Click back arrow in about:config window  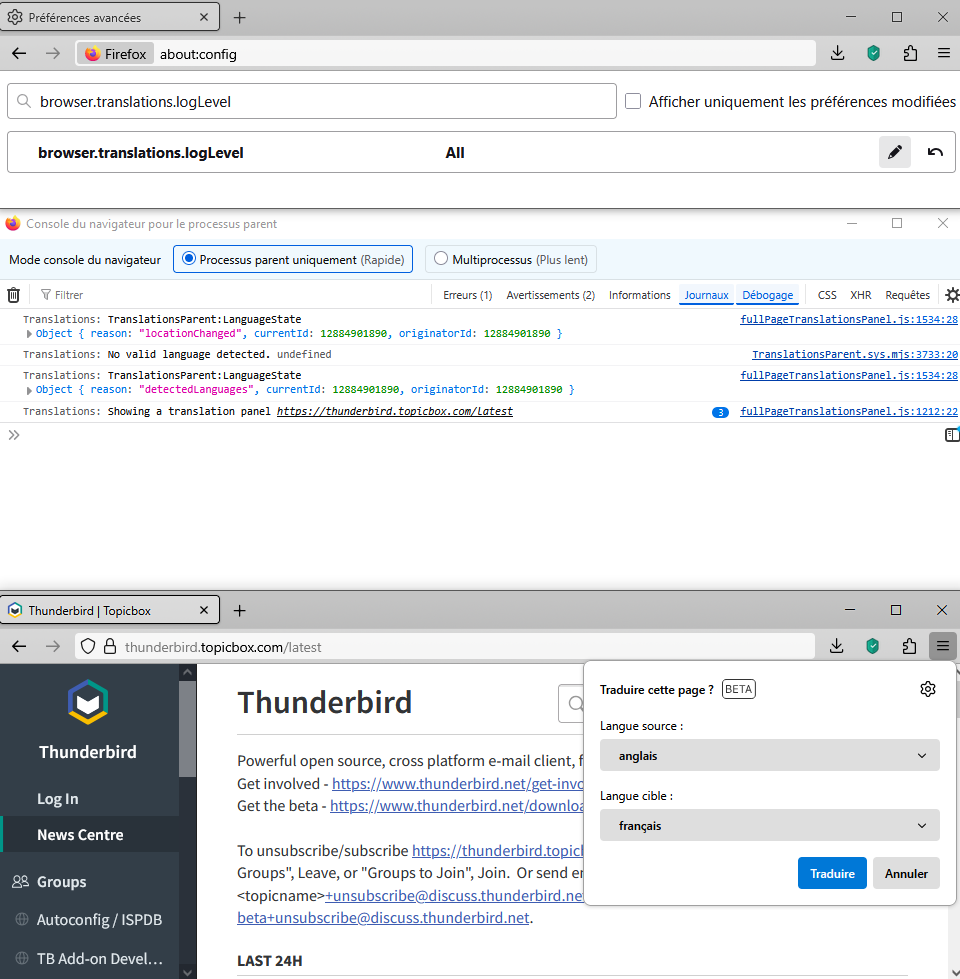[19, 54]
